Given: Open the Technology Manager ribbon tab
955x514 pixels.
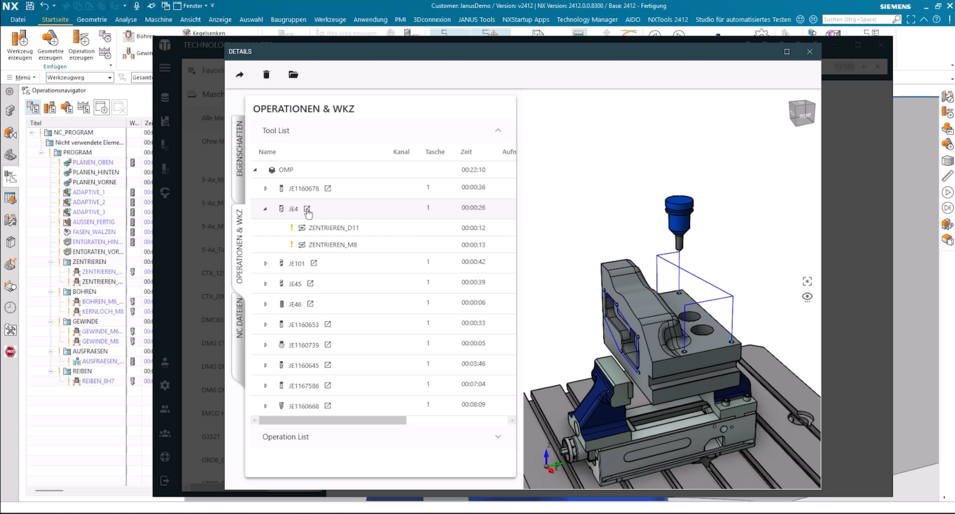Looking at the screenshot, I should (x=587, y=19).
